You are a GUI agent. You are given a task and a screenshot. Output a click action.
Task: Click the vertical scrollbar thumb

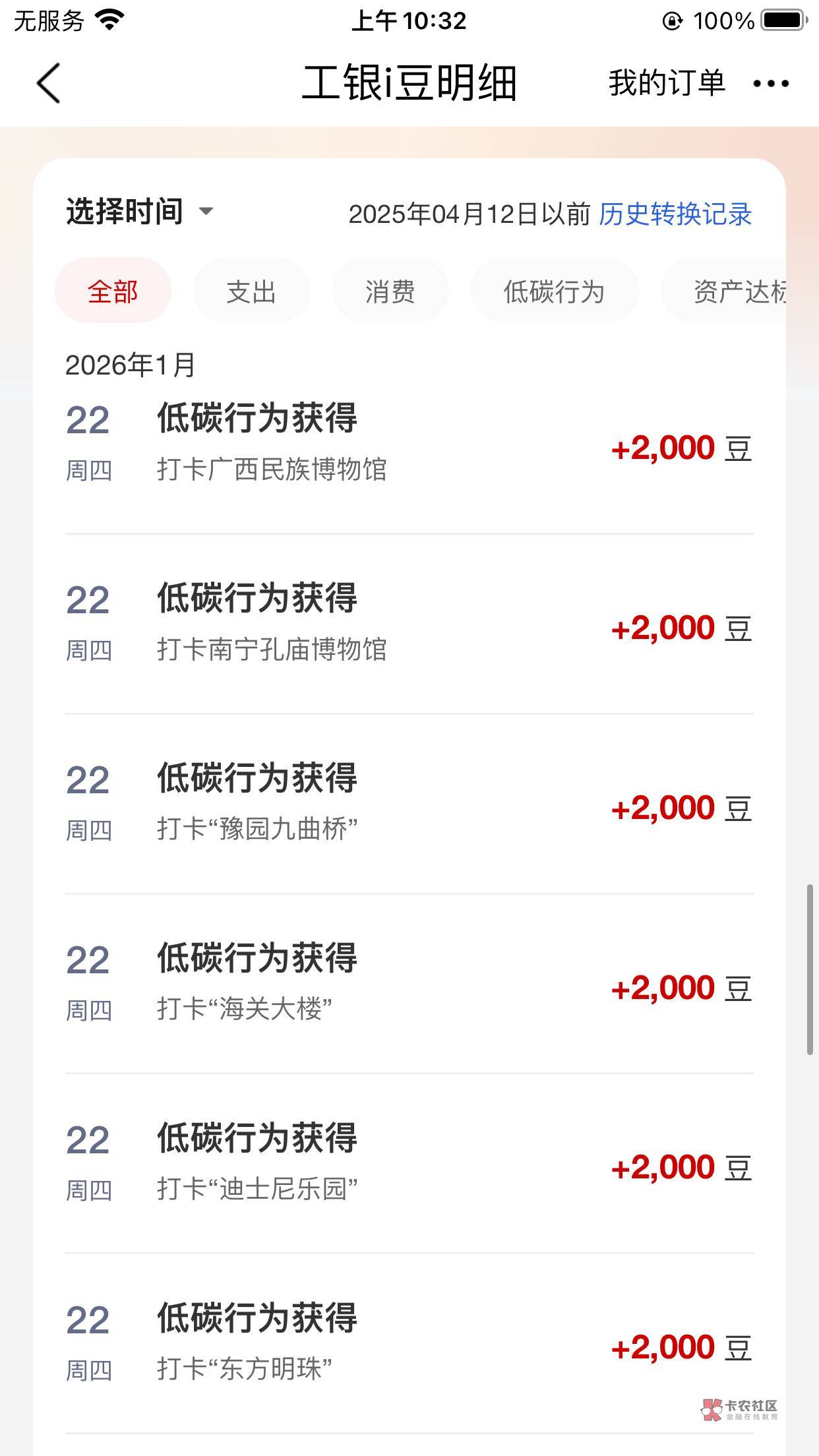(x=810, y=969)
